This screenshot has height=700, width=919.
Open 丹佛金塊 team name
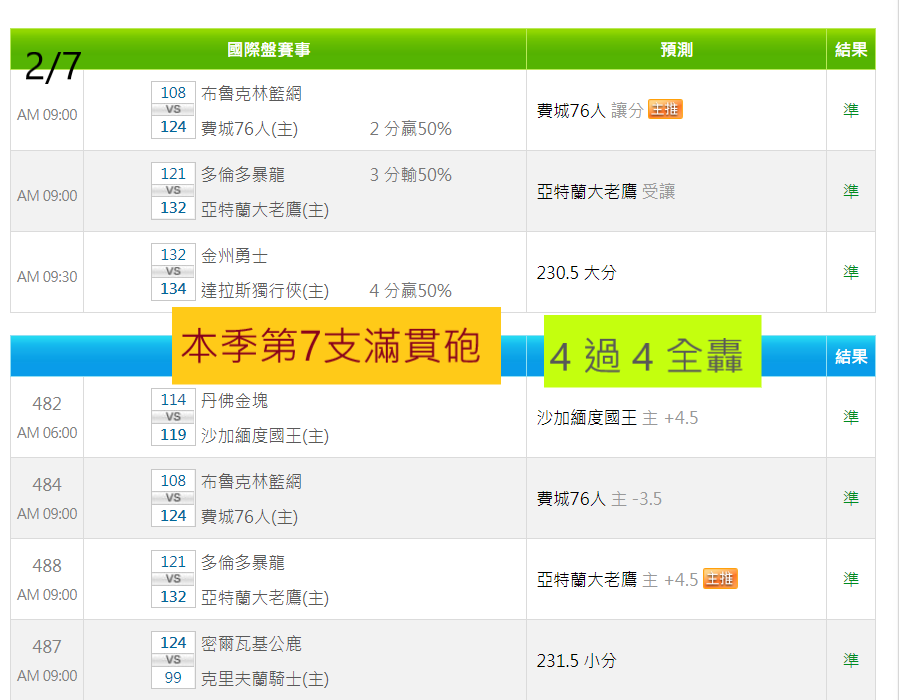click(234, 400)
